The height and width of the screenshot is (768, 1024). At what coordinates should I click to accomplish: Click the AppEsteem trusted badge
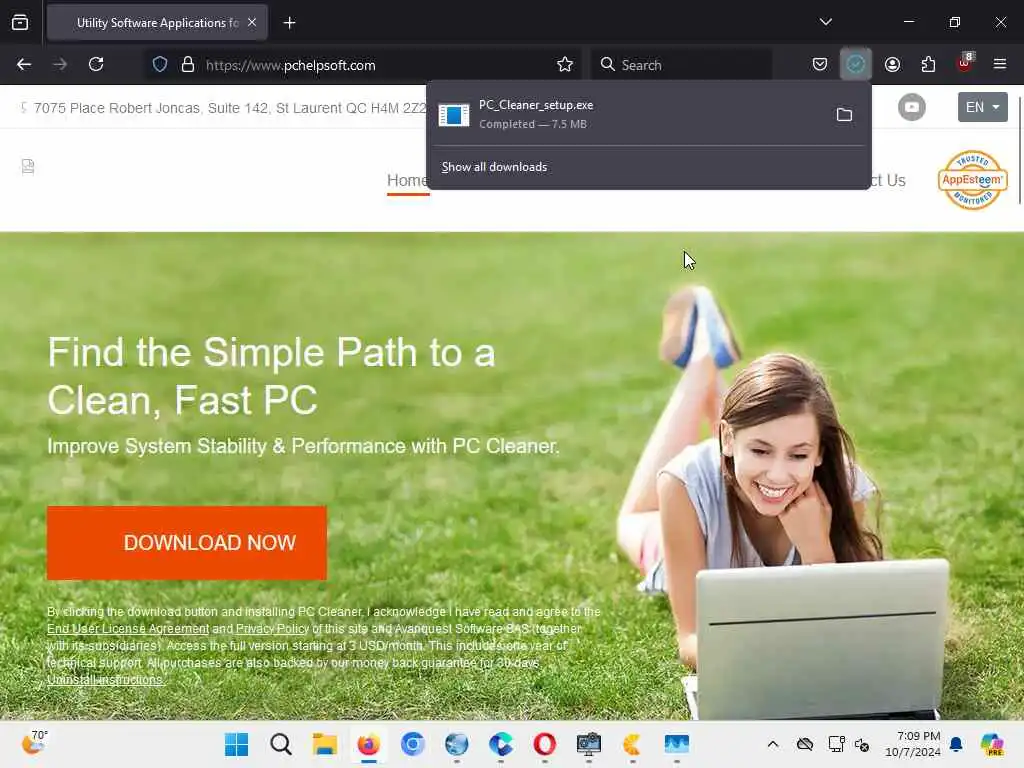[972, 180]
